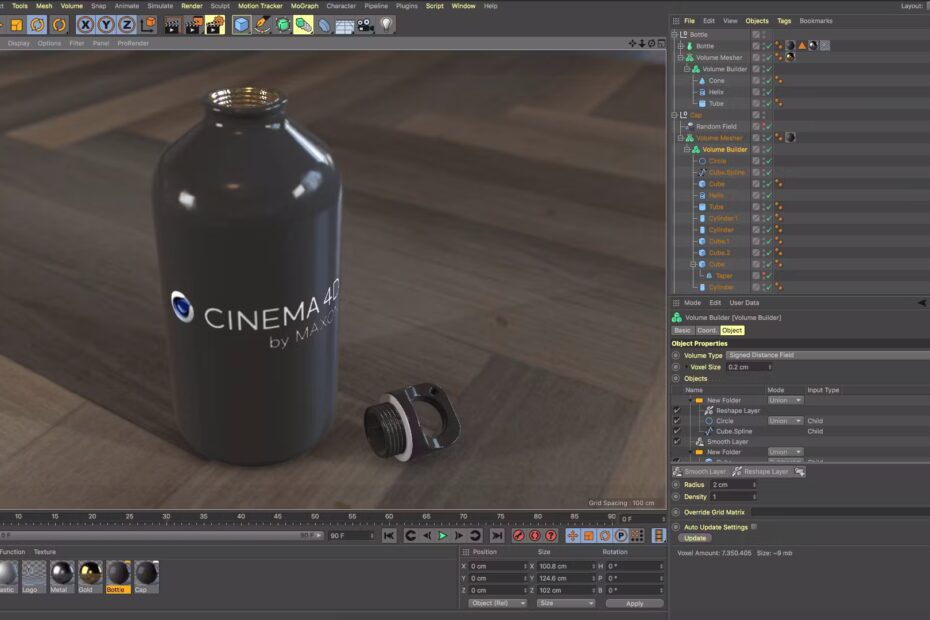
Task: Collapse the Bottle null group
Action: click(674, 34)
